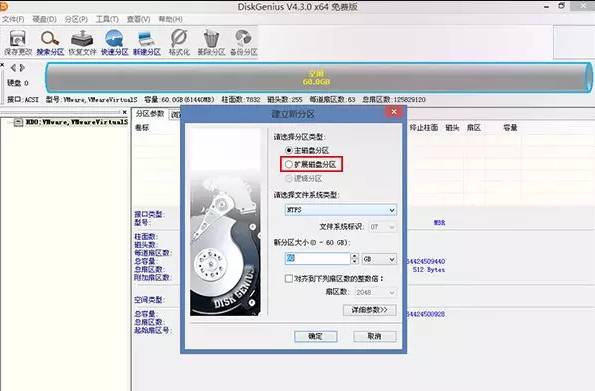Click the Capacity (容量) column header

pos(510,128)
